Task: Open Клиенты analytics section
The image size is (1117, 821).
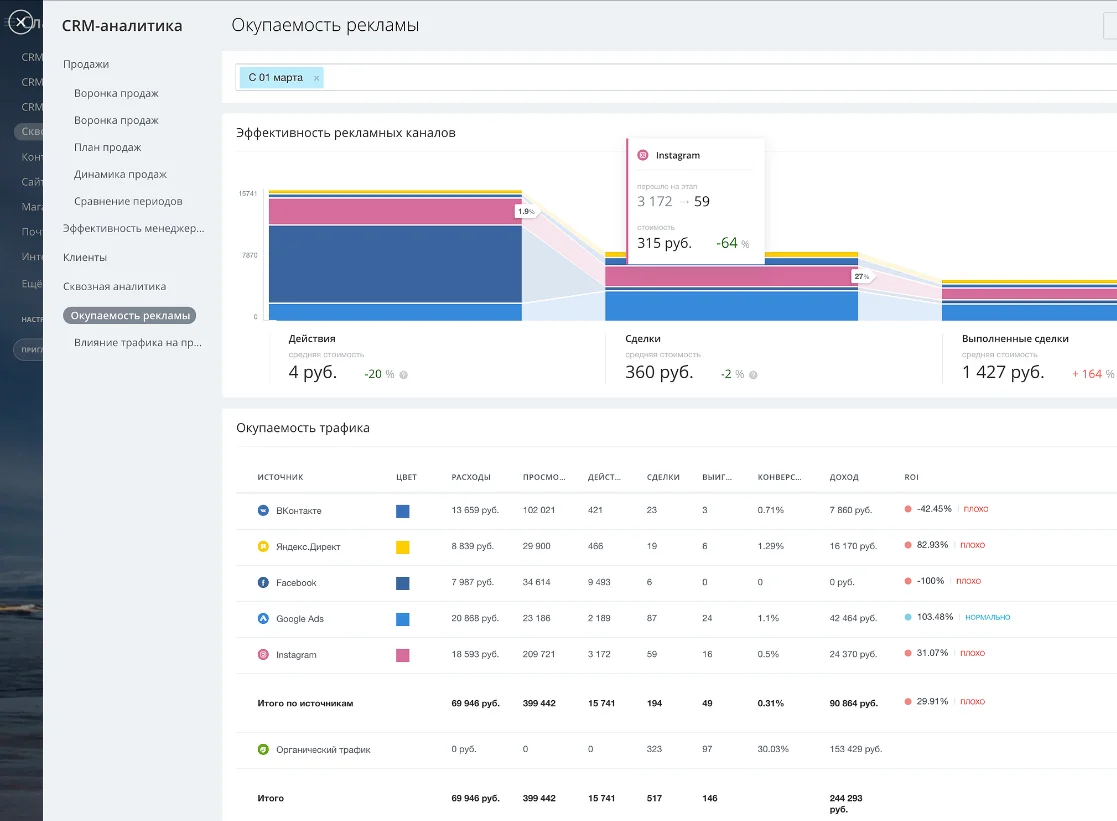Action: click(85, 257)
